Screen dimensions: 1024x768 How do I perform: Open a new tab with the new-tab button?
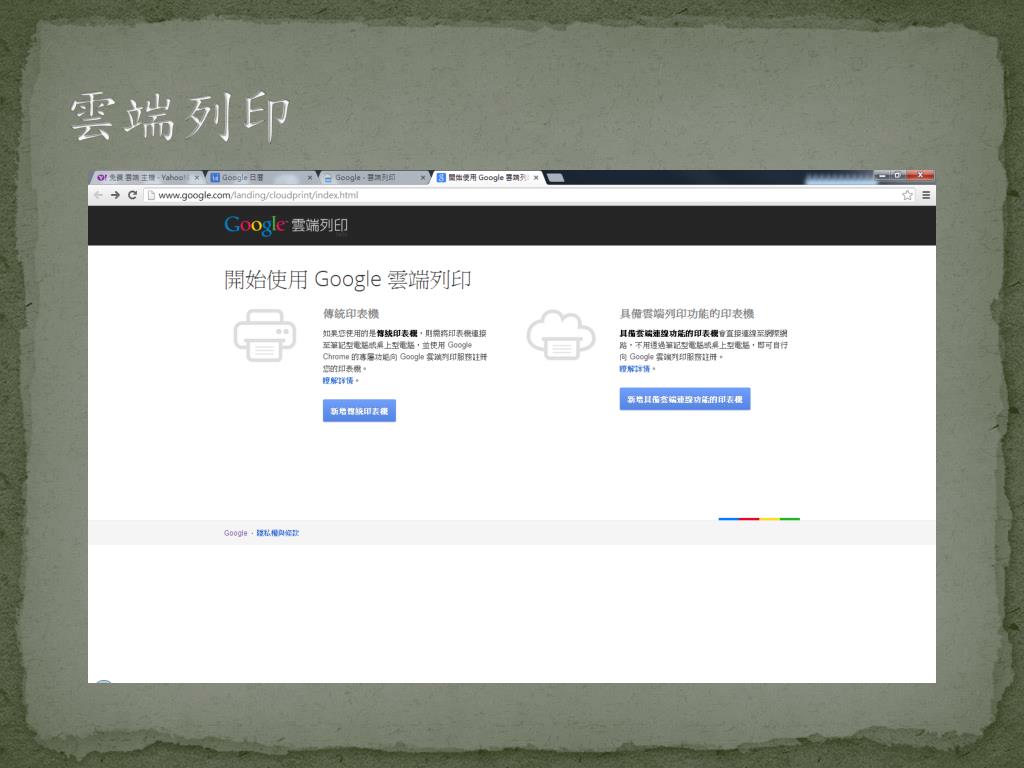(x=555, y=178)
